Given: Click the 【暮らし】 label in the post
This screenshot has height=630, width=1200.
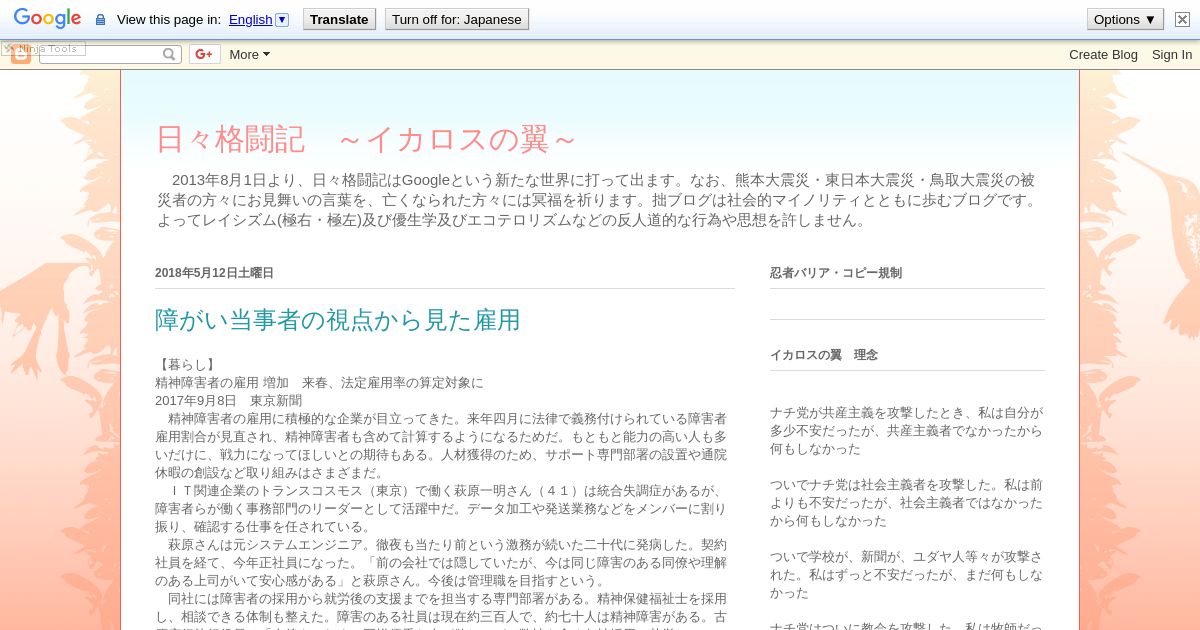Looking at the screenshot, I should [x=188, y=364].
